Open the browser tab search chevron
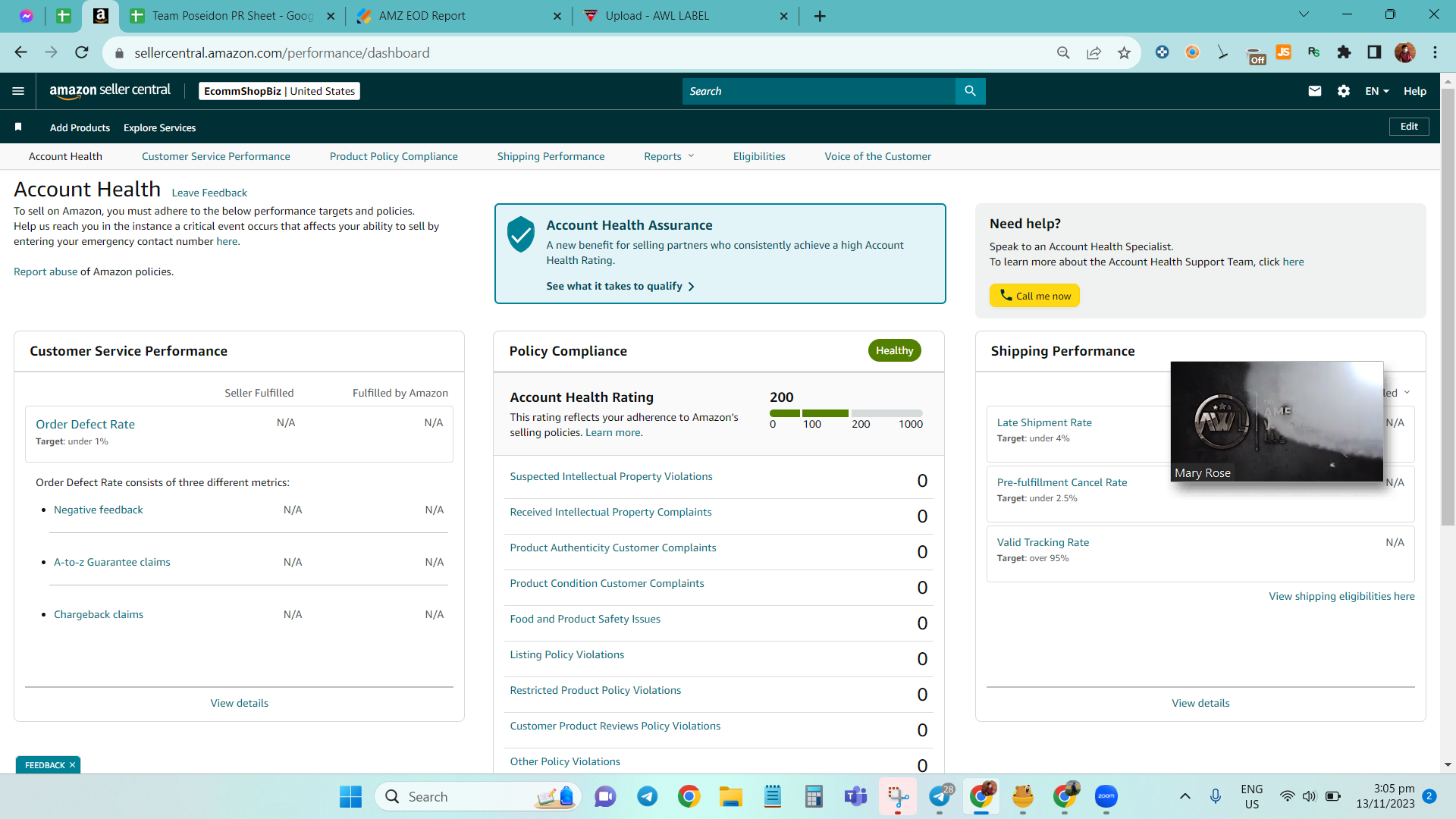The height and width of the screenshot is (819, 1456). point(1304,14)
